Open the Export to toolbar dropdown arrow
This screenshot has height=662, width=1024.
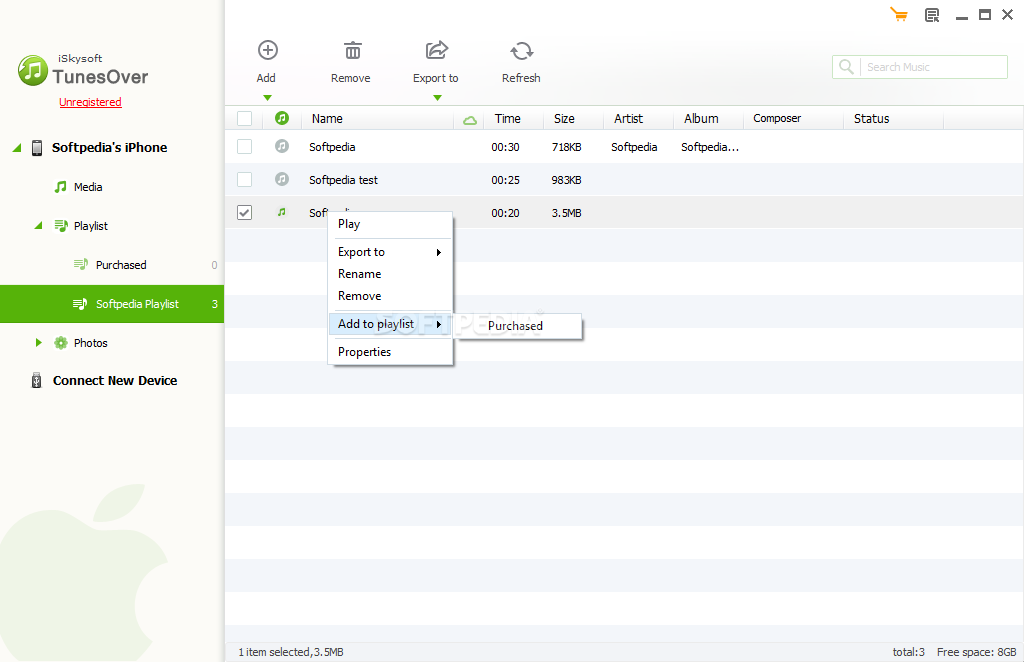(438, 98)
